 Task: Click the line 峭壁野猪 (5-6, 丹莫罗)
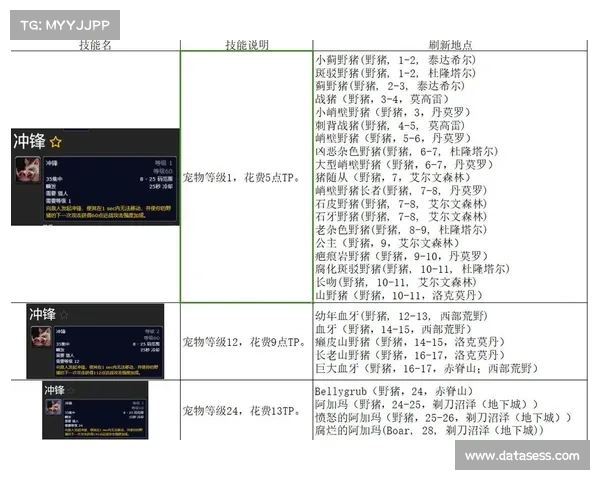(x=393, y=138)
